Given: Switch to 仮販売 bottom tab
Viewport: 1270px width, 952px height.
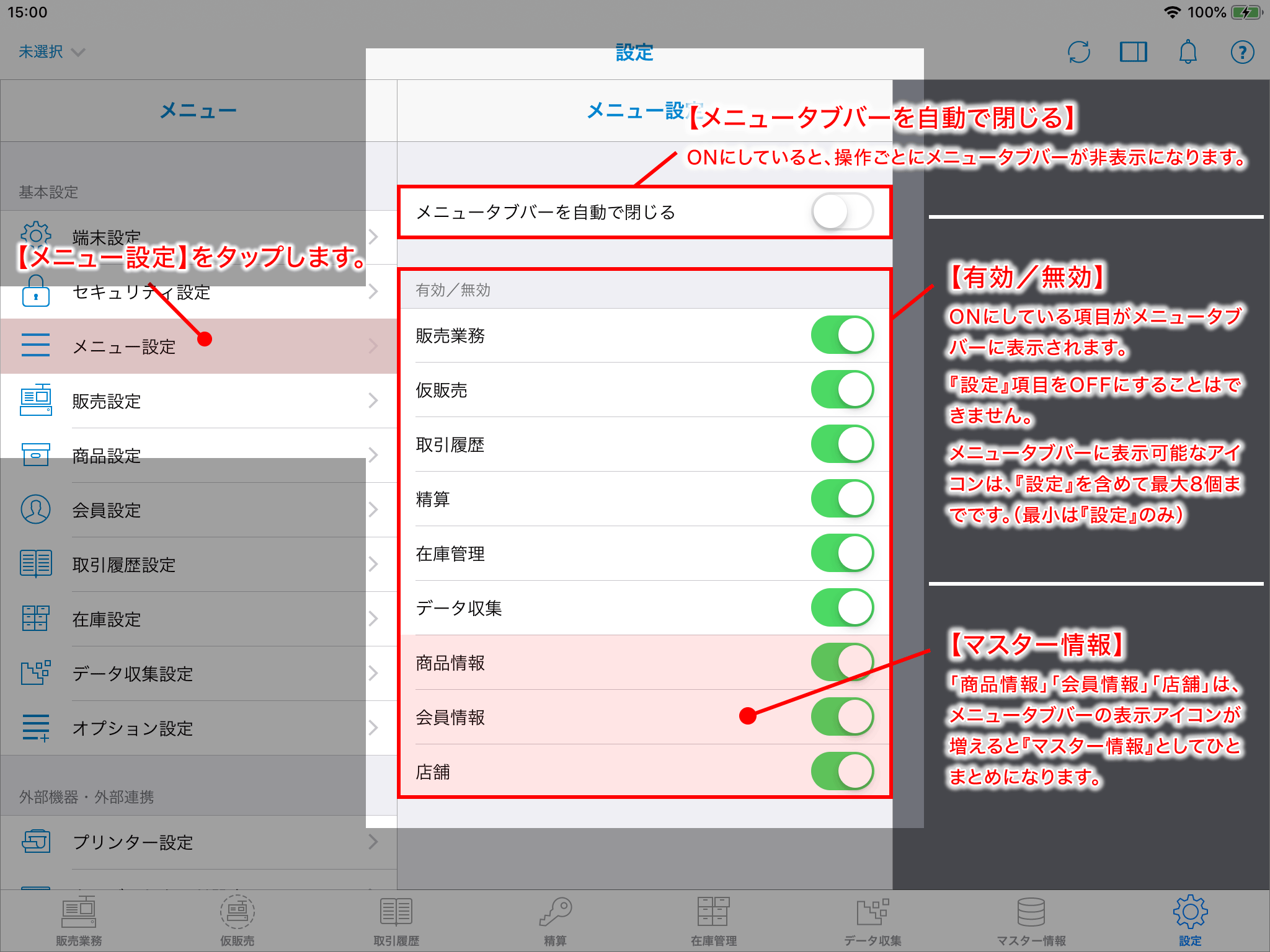Looking at the screenshot, I should click(238, 921).
